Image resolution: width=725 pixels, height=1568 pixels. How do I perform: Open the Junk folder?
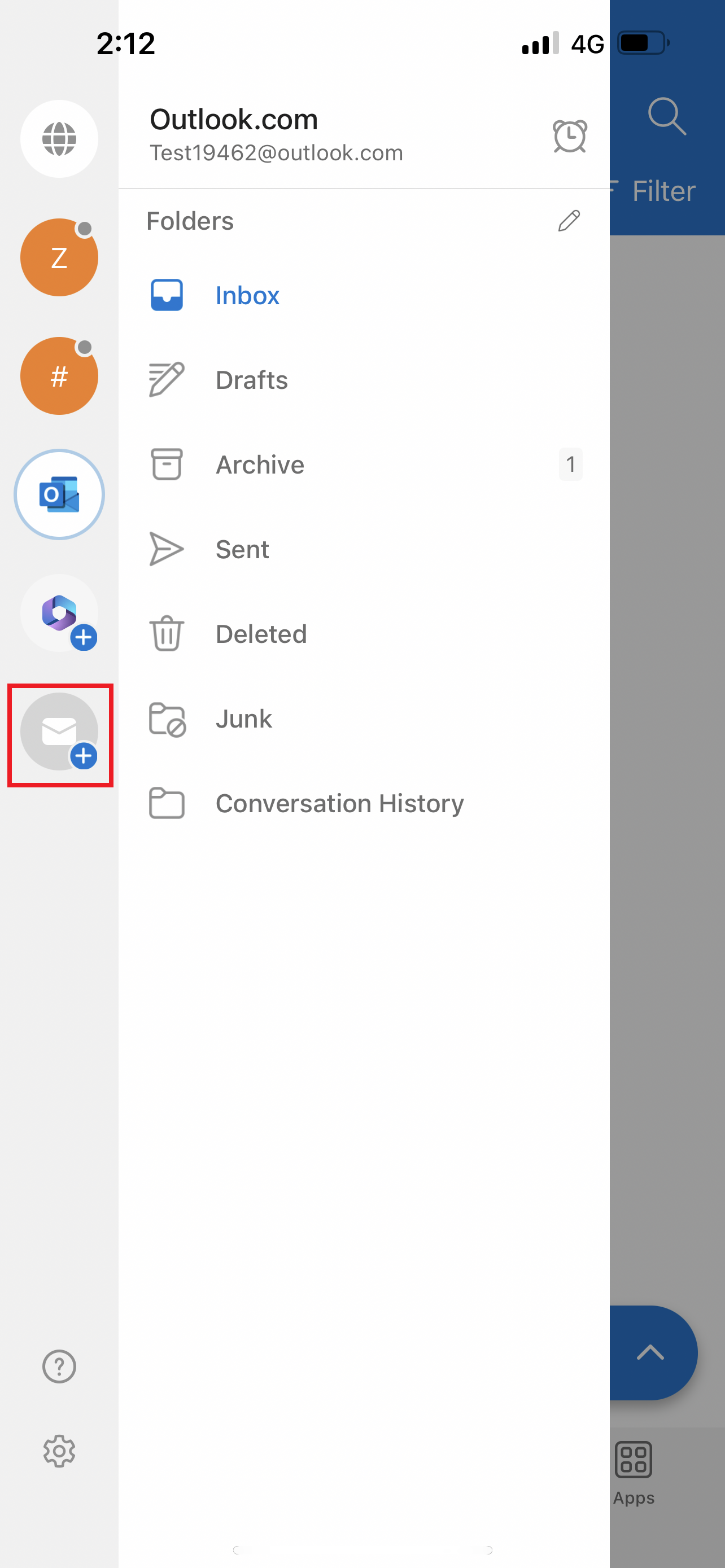243,719
